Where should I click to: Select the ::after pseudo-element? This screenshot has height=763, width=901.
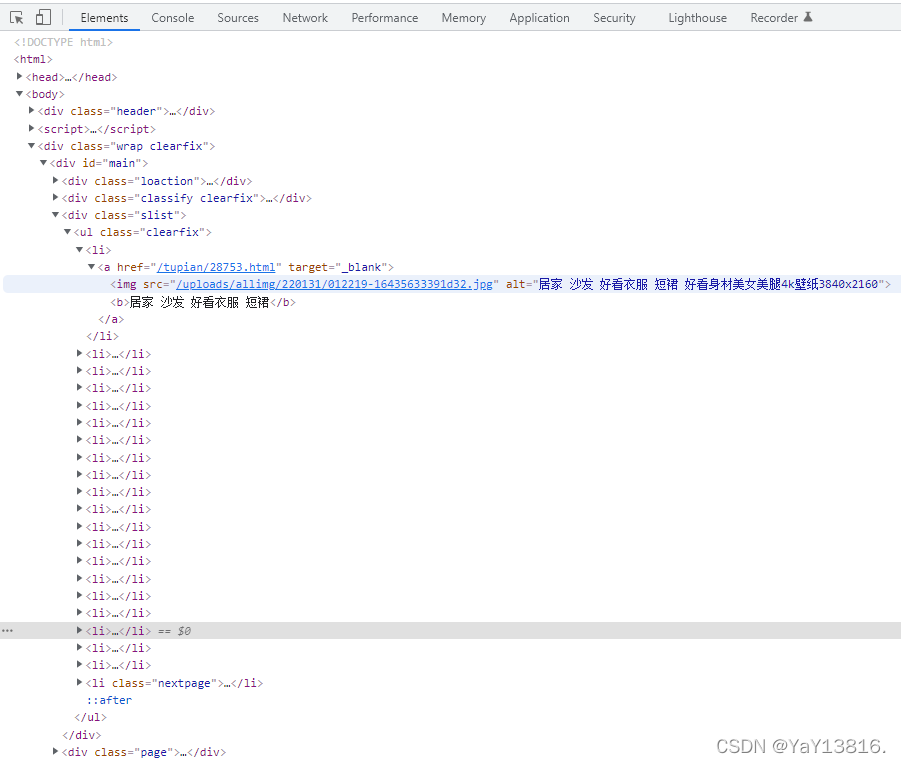109,700
